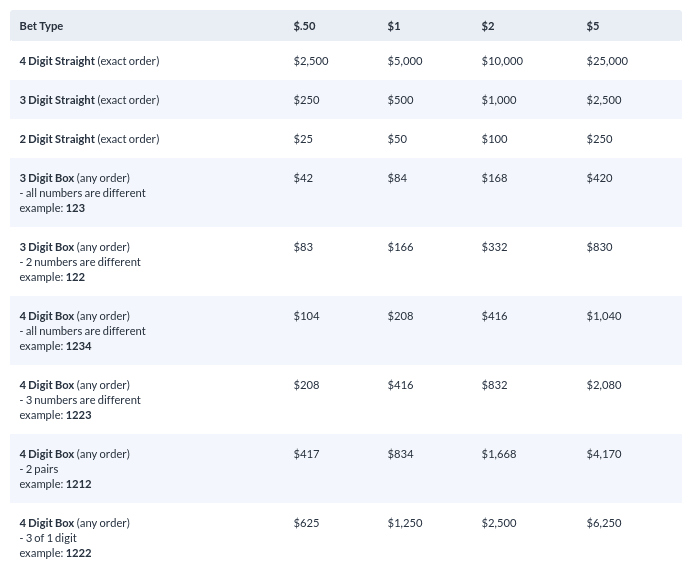Click the 4 Digit Straight row label
Screen dimensions: 694x572
[x=89, y=61]
